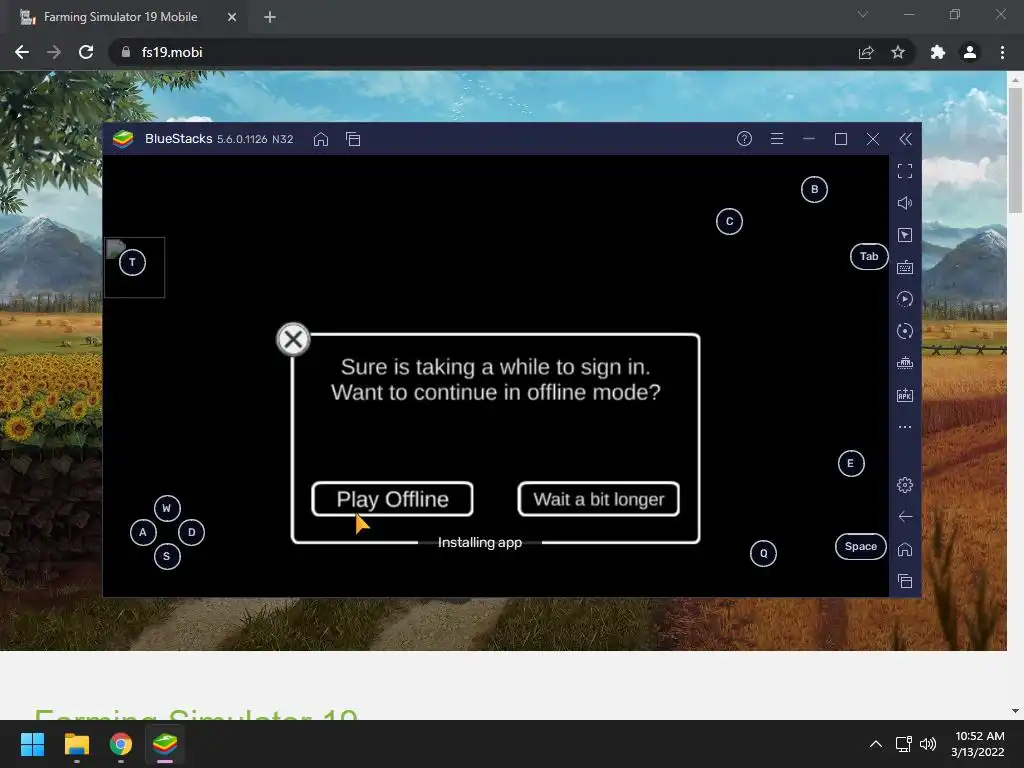Open BlueStacks hamburger menu
This screenshot has height=768, width=1024.
click(776, 138)
